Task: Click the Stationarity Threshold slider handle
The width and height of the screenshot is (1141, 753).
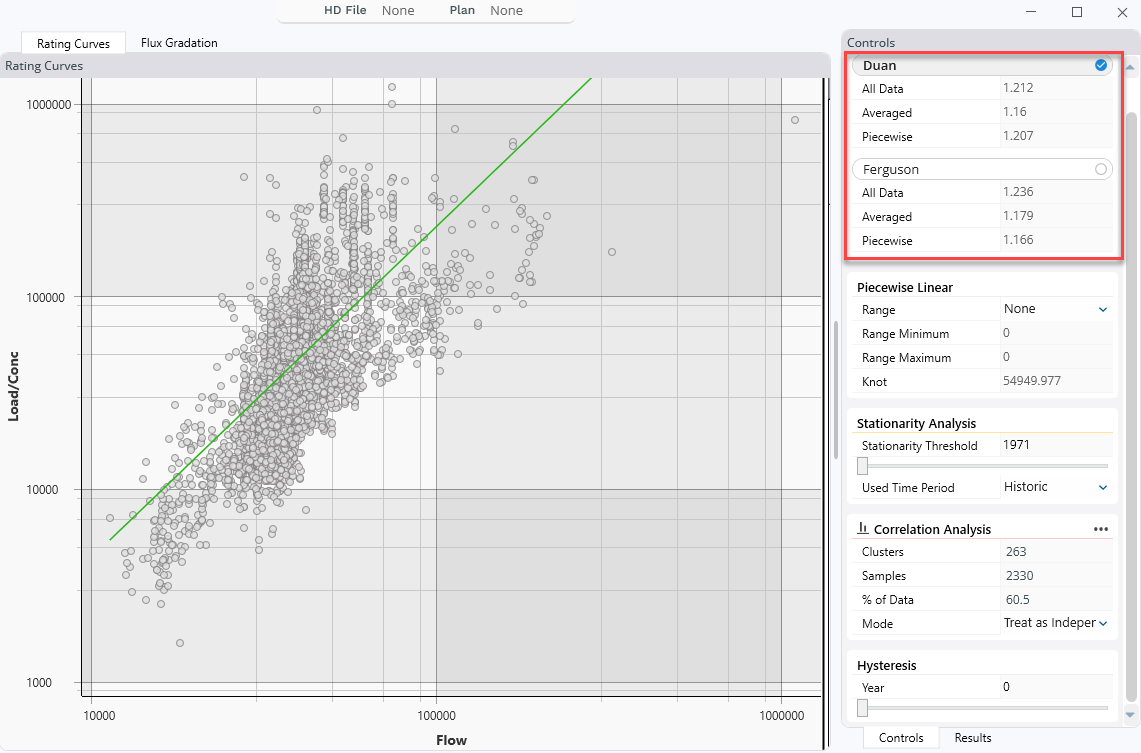Action: coord(862,465)
